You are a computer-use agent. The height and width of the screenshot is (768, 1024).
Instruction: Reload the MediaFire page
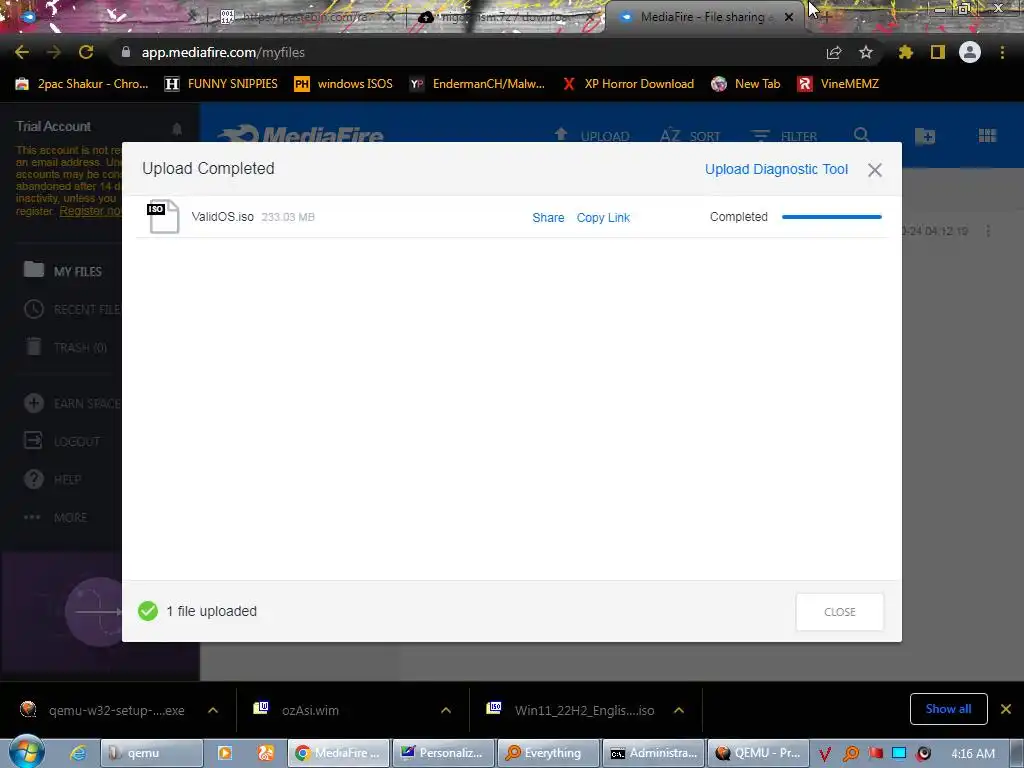click(x=86, y=52)
